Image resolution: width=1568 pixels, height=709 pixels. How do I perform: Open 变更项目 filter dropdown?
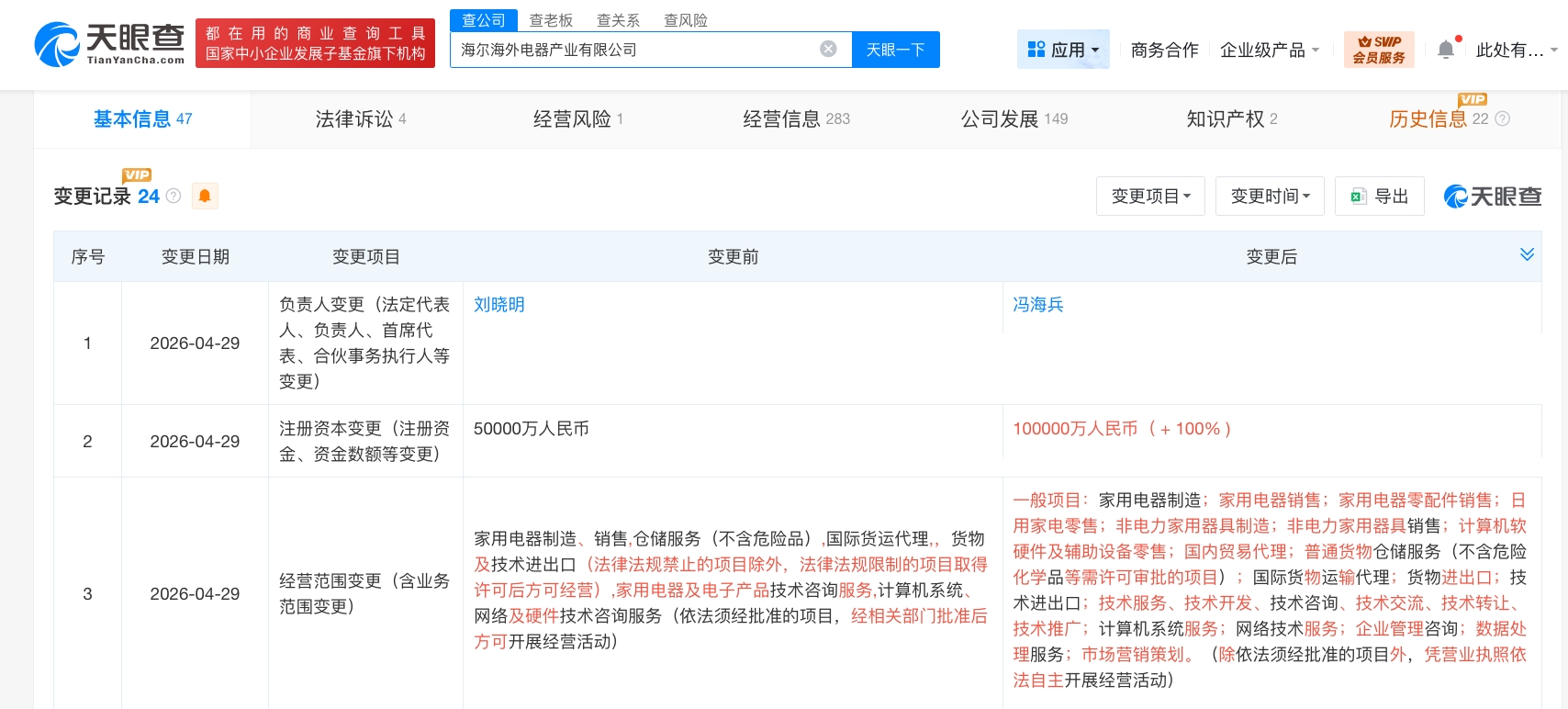pos(1150,196)
